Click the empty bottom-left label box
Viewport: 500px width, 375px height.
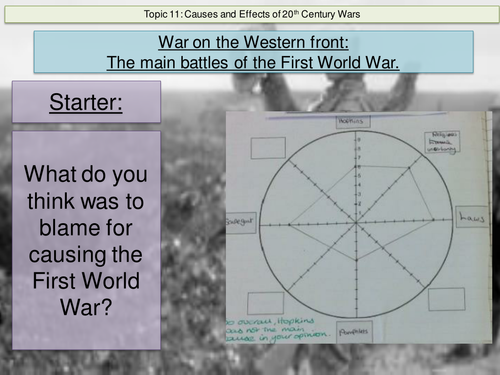coord(266,303)
